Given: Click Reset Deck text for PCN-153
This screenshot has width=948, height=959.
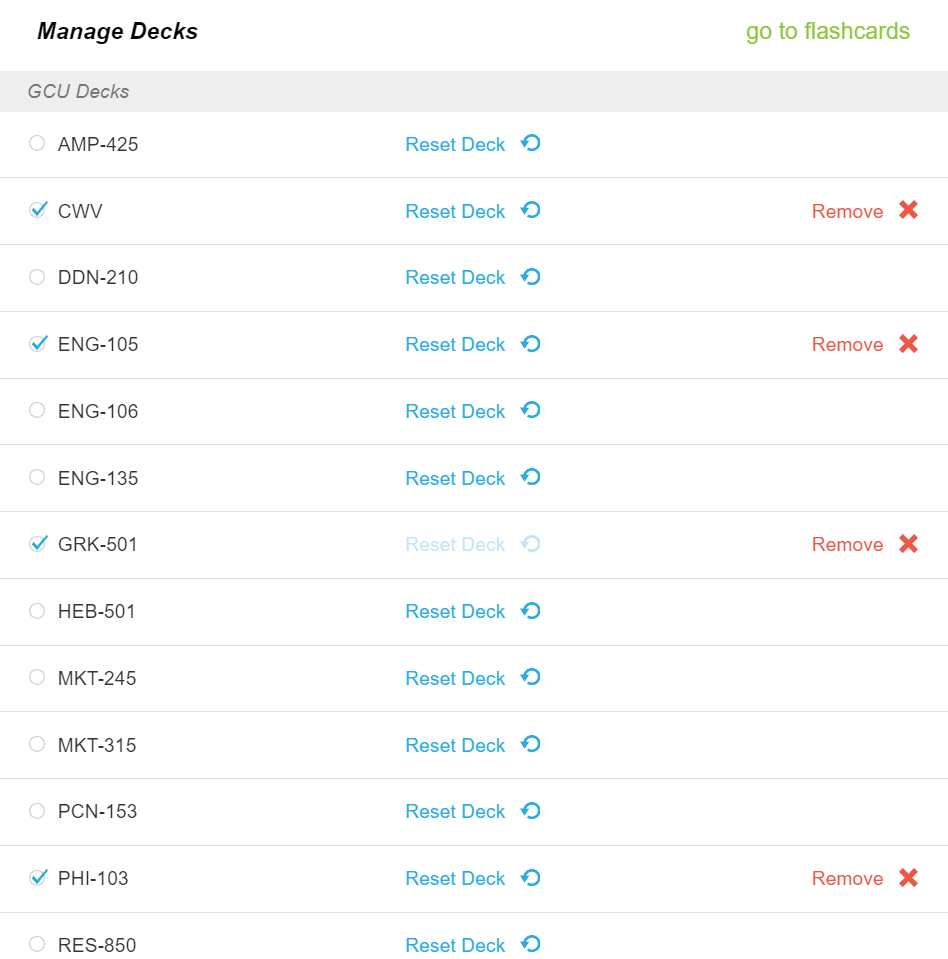Looking at the screenshot, I should pyautogui.click(x=455, y=812).
